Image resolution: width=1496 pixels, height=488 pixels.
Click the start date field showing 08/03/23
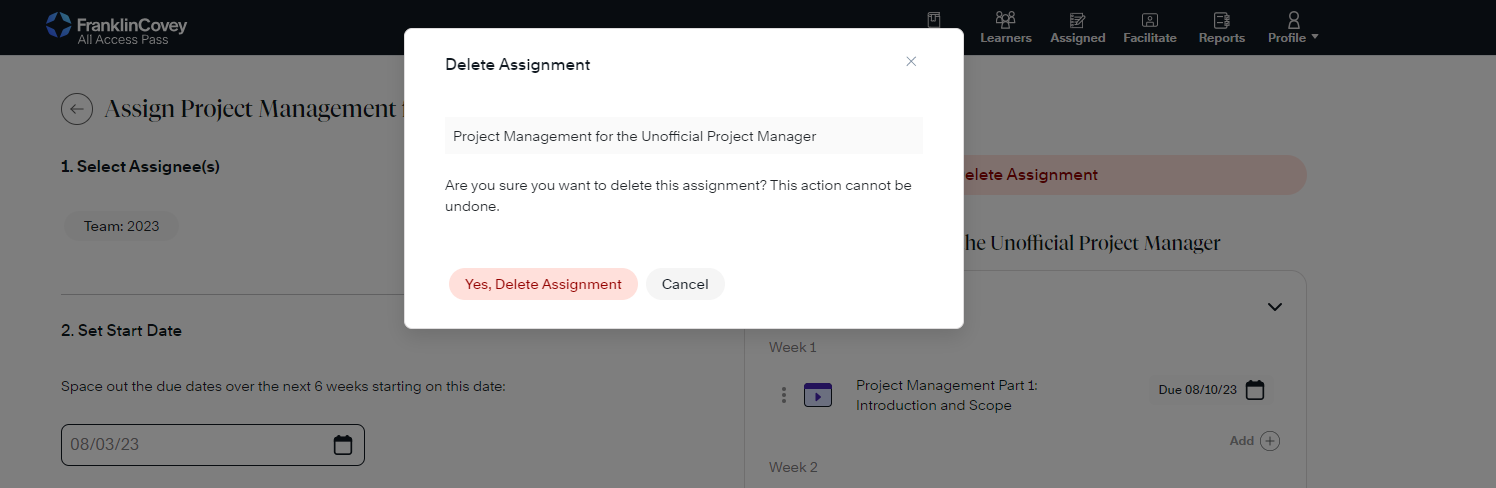point(195,445)
